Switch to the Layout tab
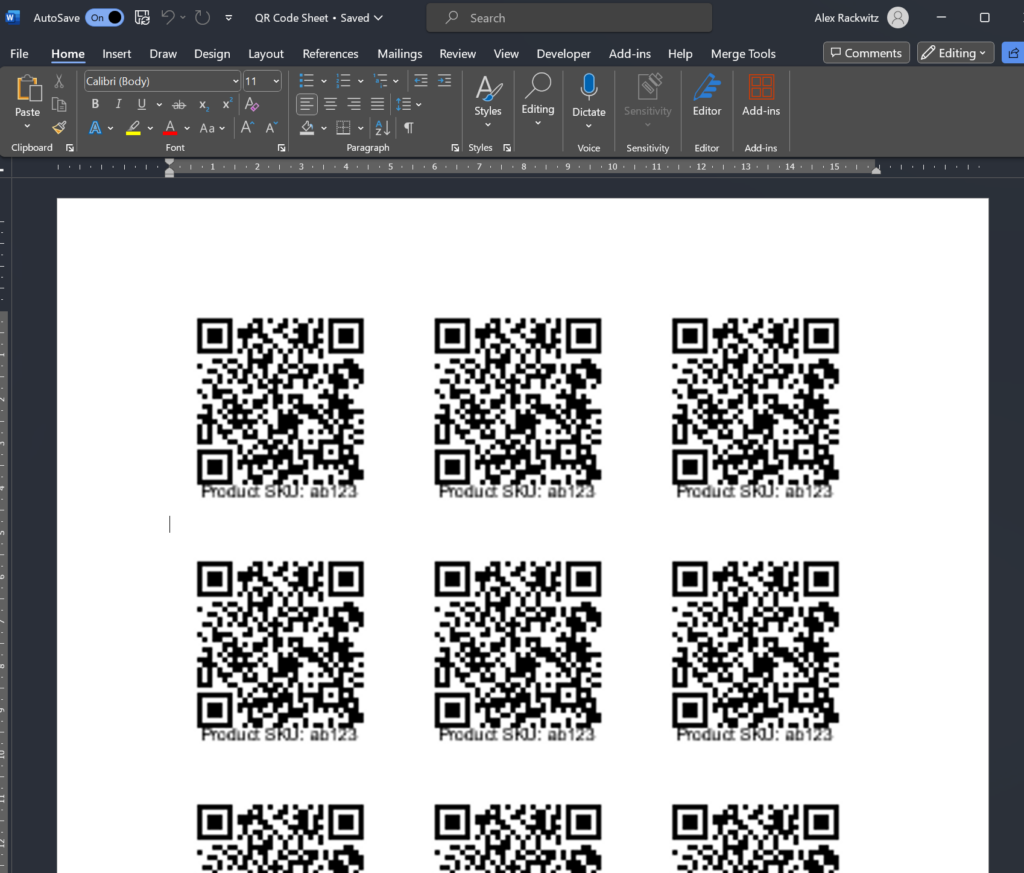The height and width of the screenshot is (873, 1024). pyautogui.click(x=266, y=54)
